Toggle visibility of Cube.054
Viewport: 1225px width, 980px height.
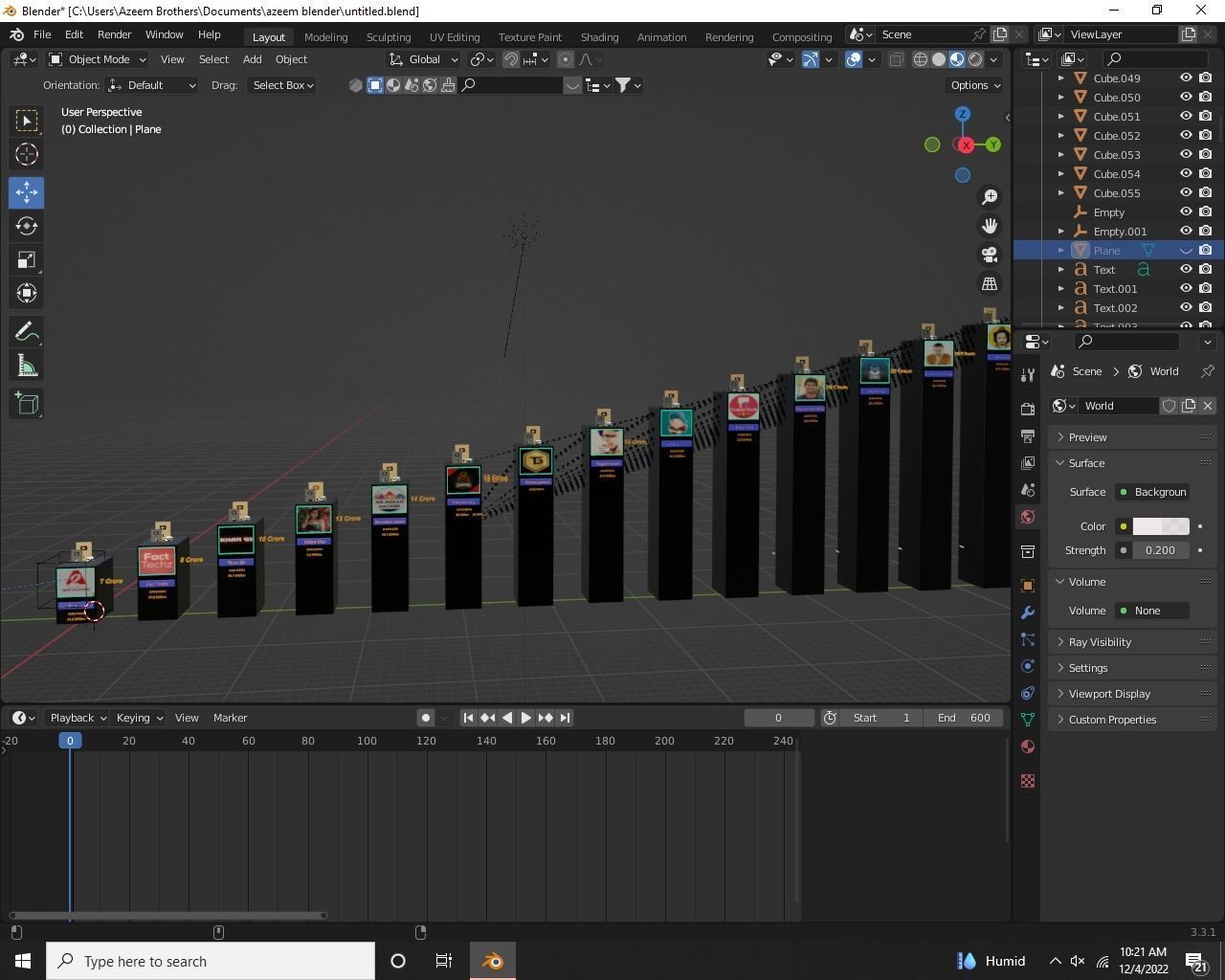point(1186,173)
